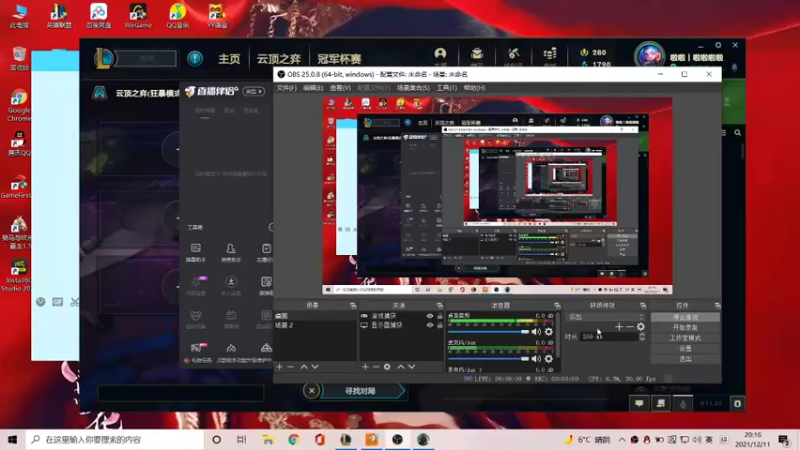Pop out the 混音器 dock panel
Screen dimensions: 800x450
pyautogui.click(x=557, y=306)
